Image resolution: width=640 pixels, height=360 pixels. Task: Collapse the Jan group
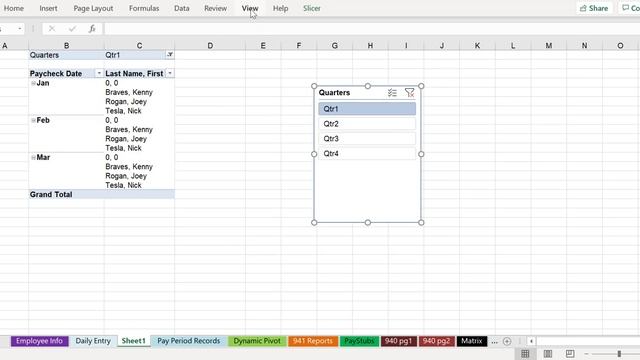click(x=33, y=83)
